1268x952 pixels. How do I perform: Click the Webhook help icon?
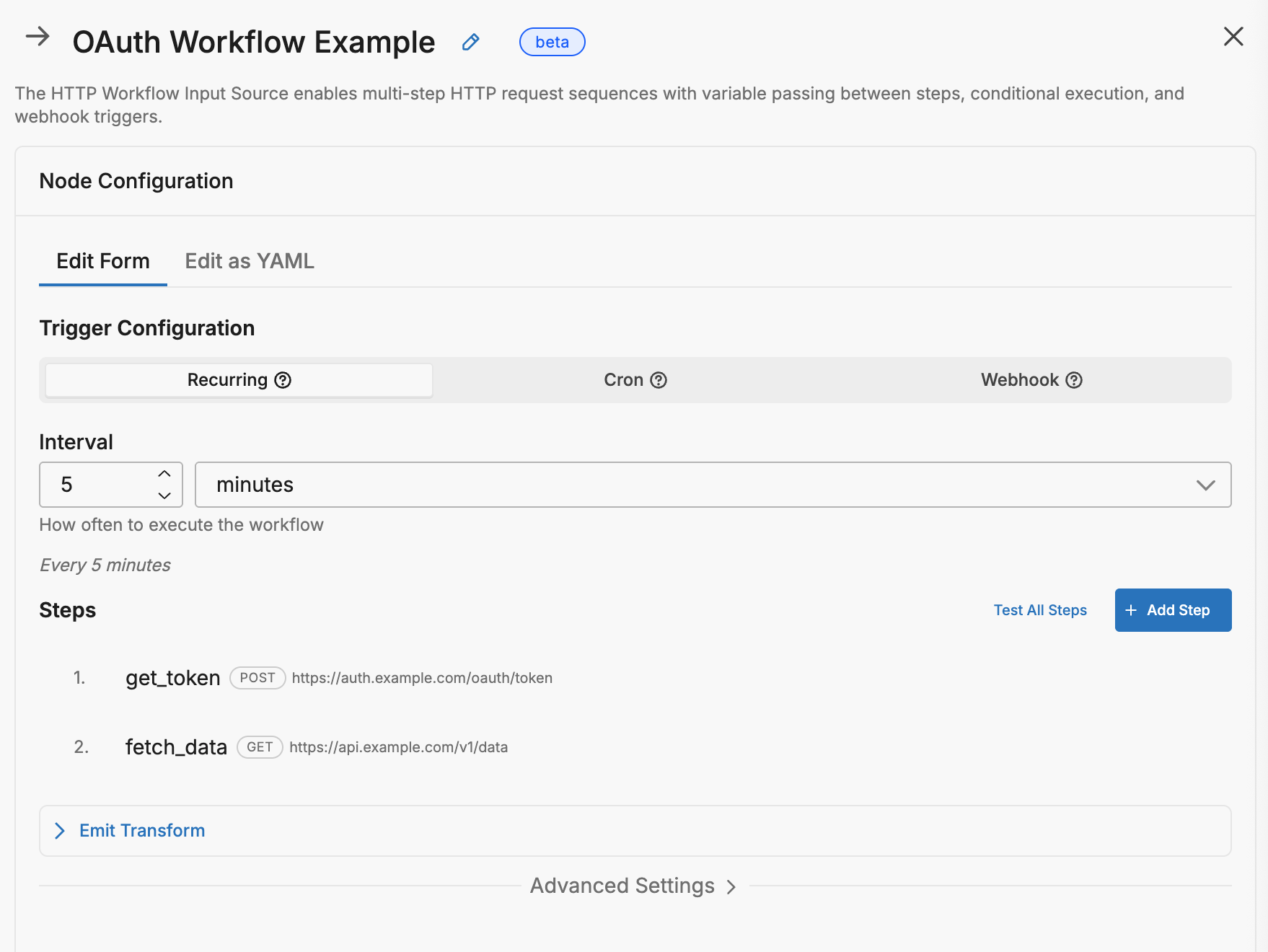(1075, 380)
